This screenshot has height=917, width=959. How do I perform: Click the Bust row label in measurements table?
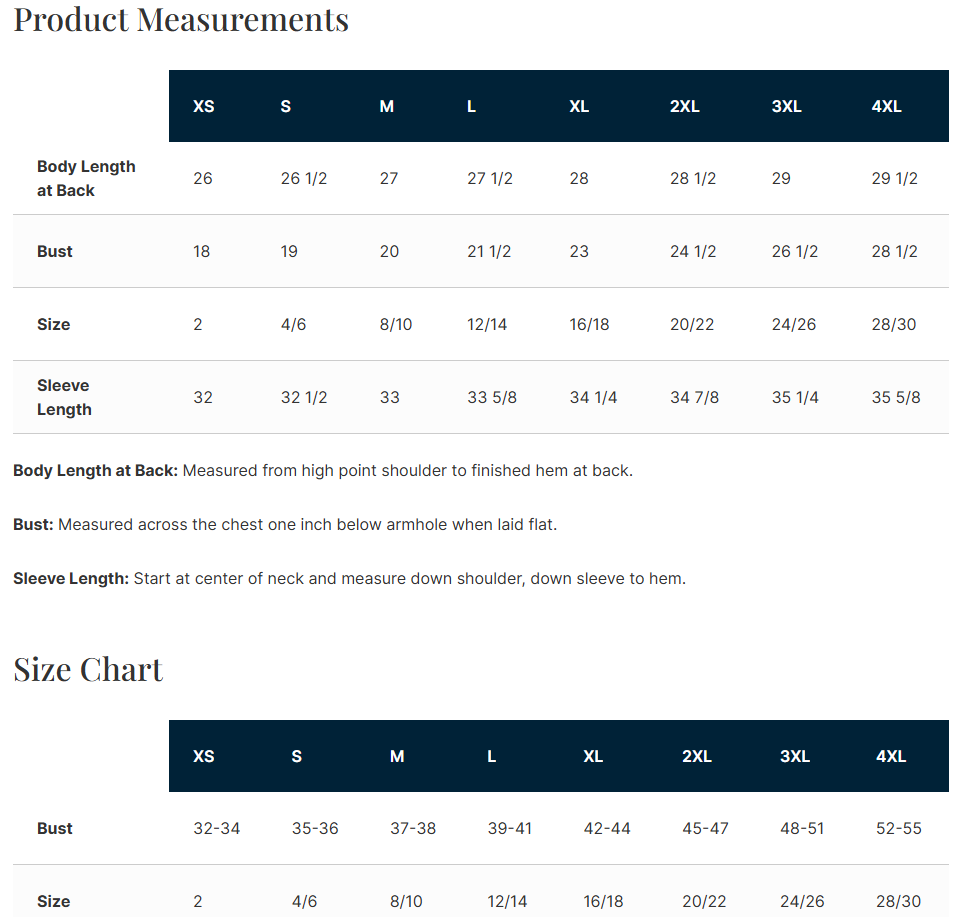(x=54, y=251)
